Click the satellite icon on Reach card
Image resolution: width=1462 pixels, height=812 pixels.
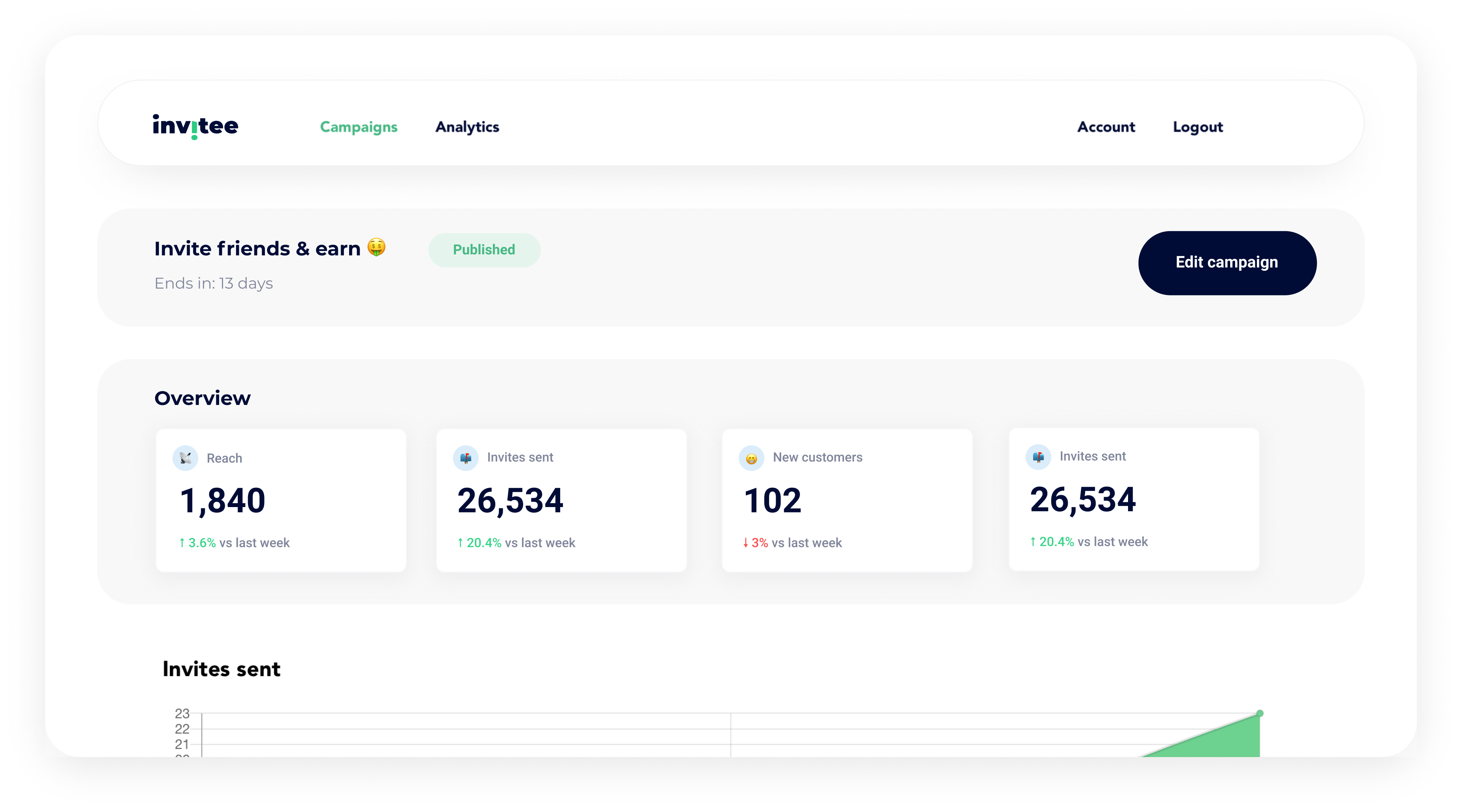click(185, 458)
